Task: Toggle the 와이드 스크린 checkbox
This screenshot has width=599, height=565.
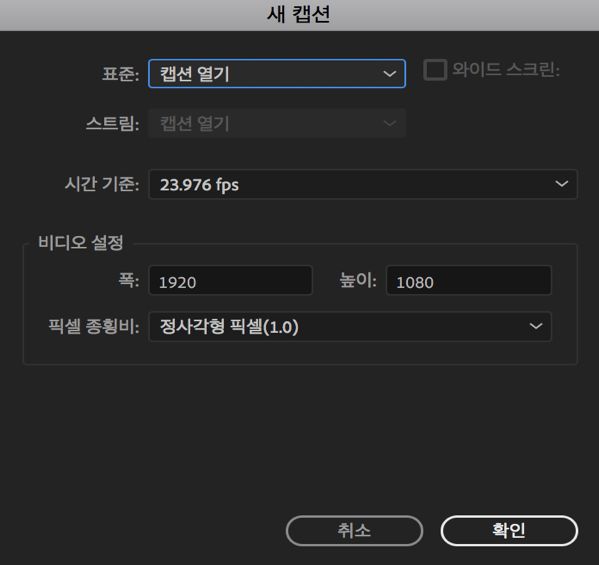Action: click(435, 70)
